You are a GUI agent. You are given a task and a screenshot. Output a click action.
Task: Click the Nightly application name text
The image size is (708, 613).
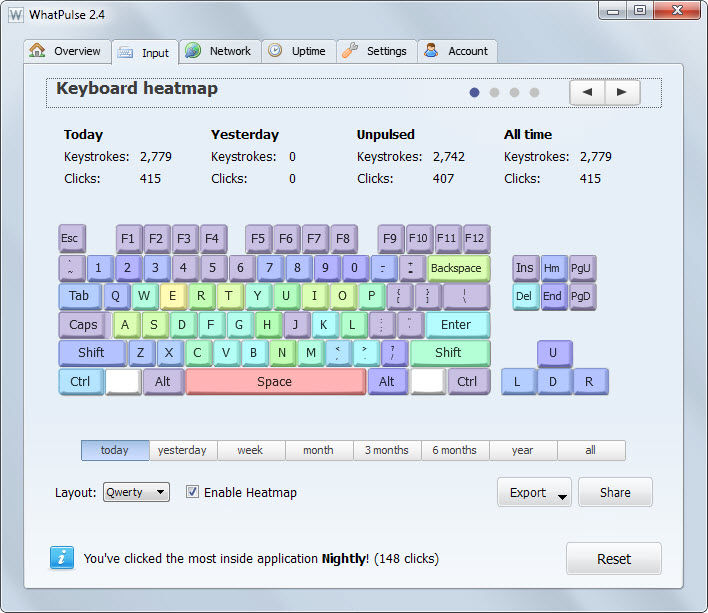(343, 559)
